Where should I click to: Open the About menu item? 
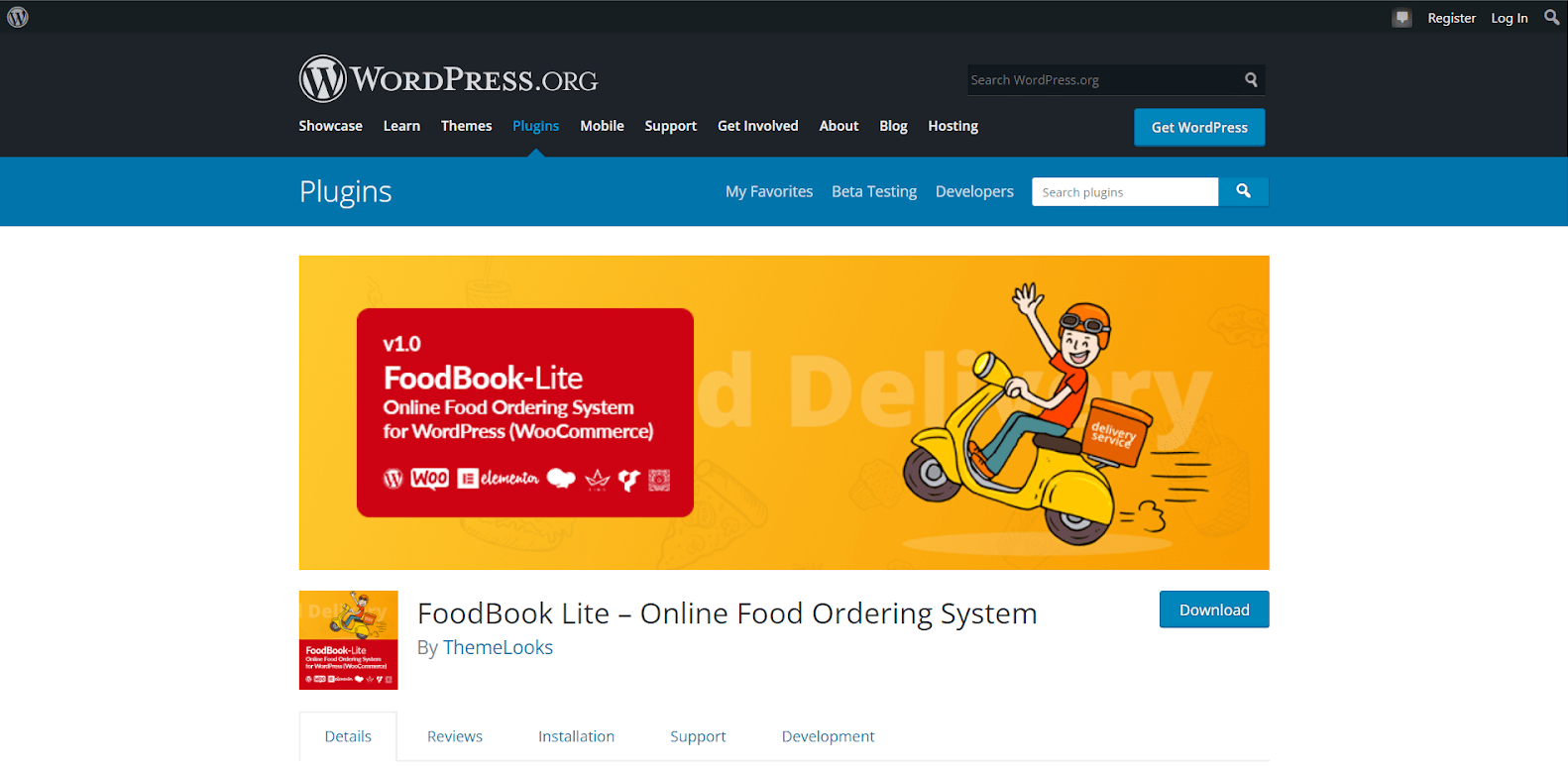(839, 126)
